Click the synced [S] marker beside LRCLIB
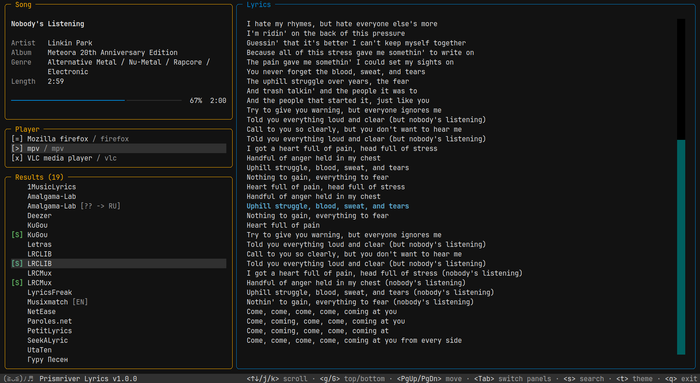This screenshot has height=383, width=700. click(x=17, y=264)
